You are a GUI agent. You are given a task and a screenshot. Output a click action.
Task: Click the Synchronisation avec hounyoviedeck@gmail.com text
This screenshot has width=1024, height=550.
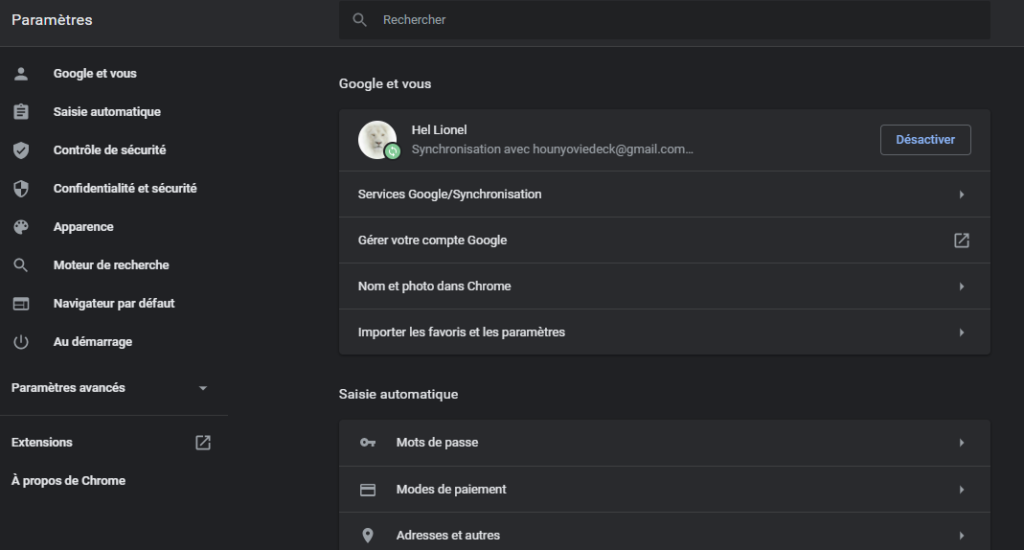552,150
